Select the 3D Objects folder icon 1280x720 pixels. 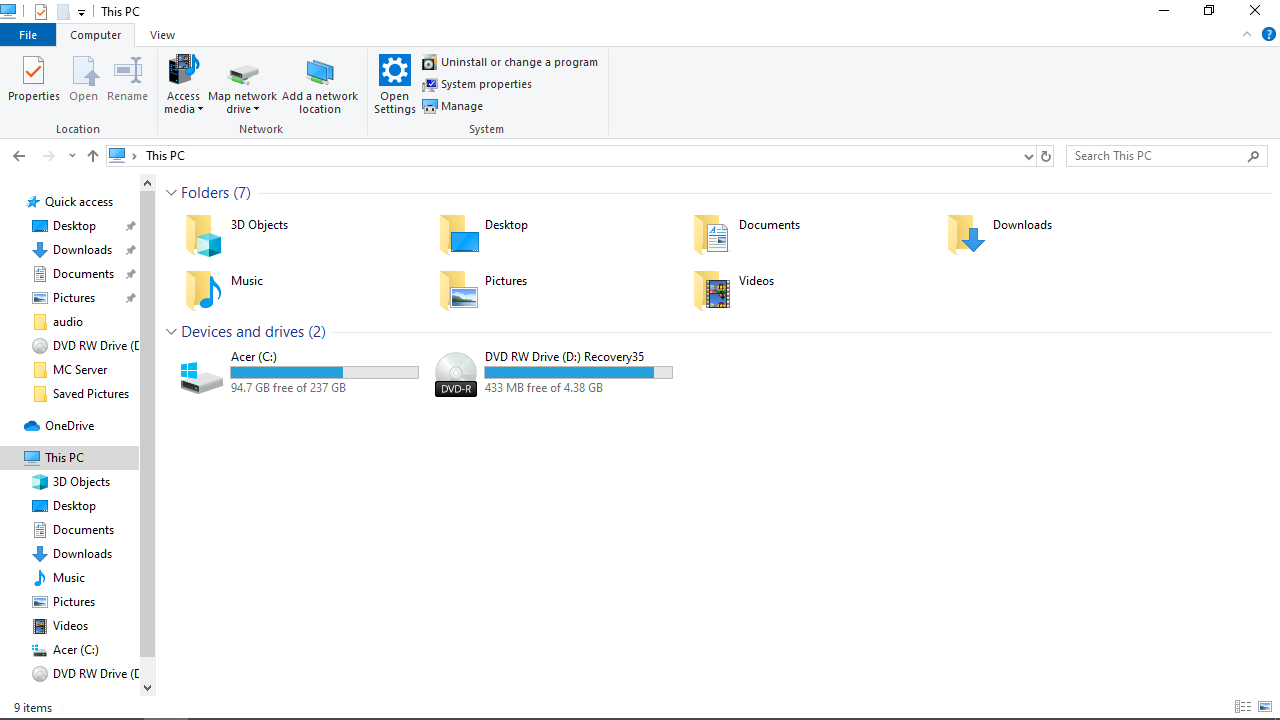click(203, 235)
